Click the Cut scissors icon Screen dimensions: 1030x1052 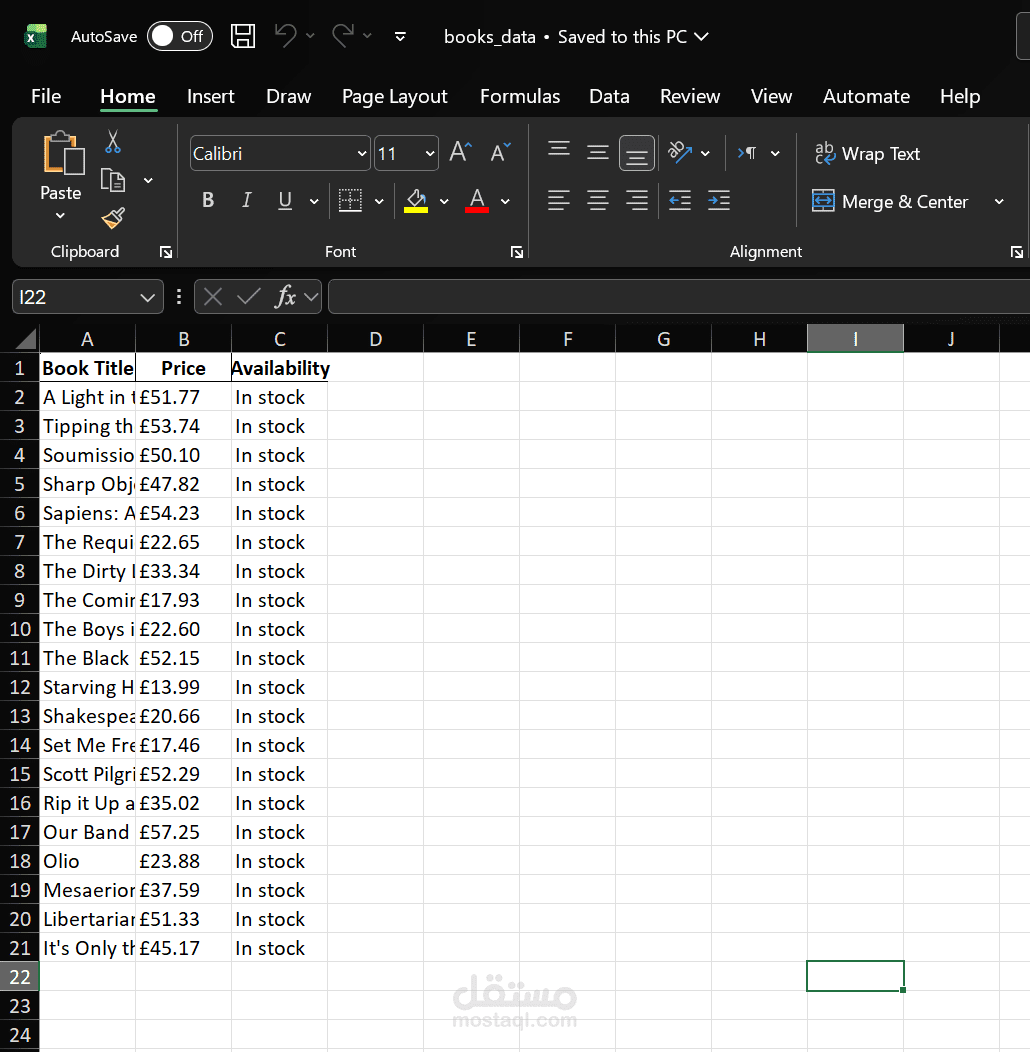tap(113, 142)
